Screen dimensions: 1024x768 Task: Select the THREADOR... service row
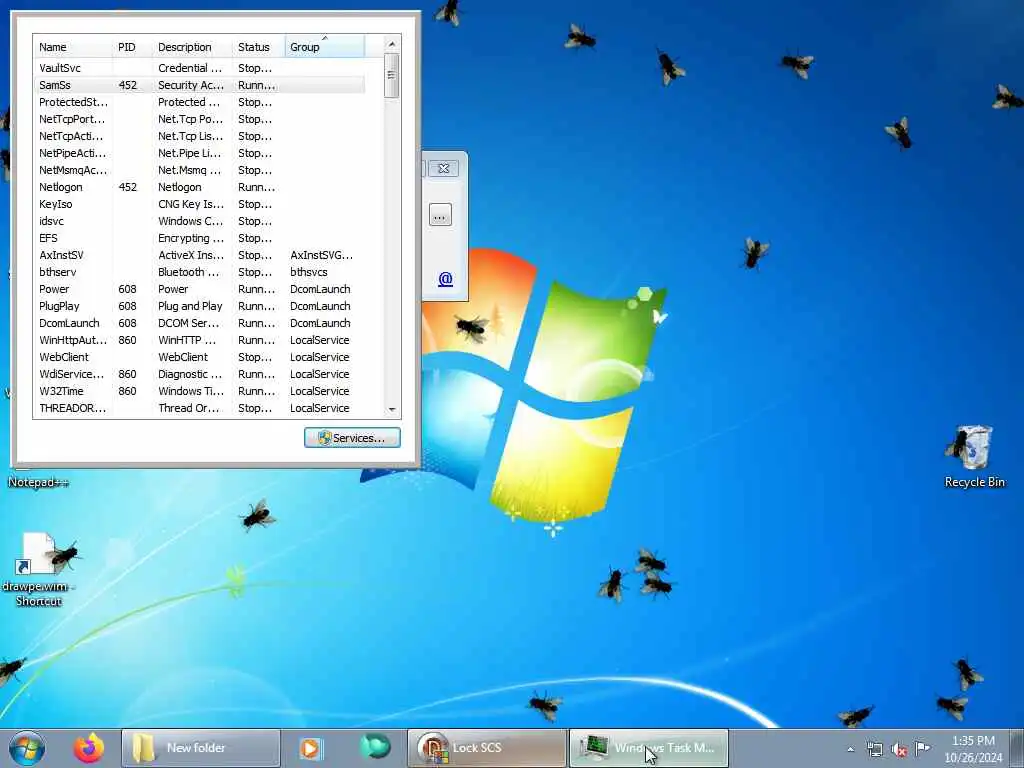coord(199,408)
